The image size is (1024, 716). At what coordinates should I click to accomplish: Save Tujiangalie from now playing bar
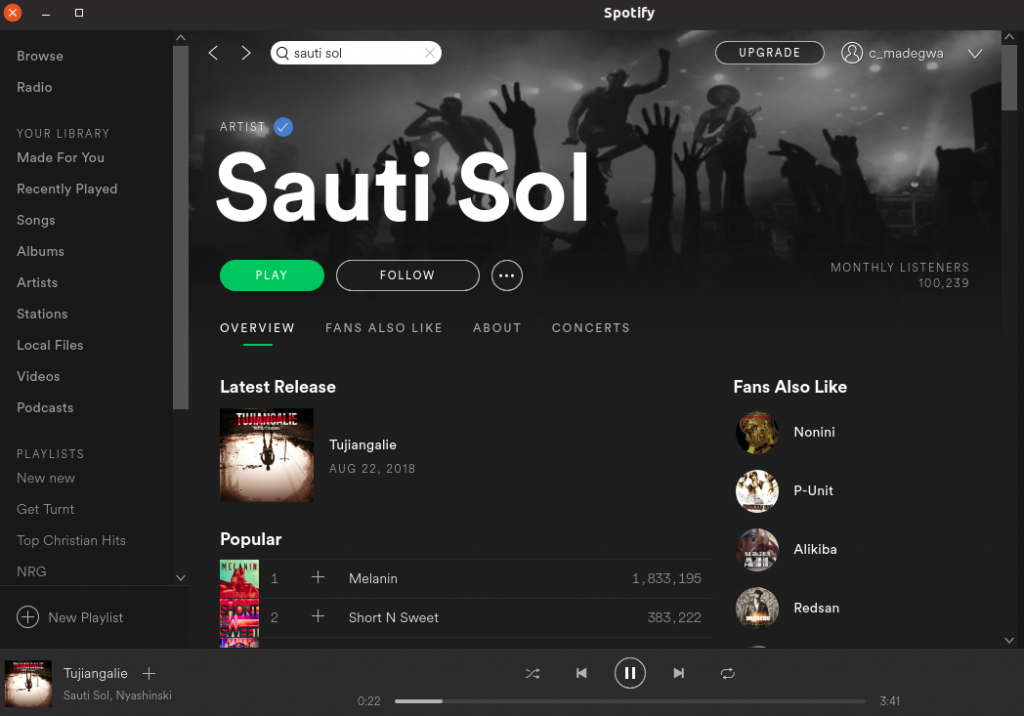[x=149, y=674]
